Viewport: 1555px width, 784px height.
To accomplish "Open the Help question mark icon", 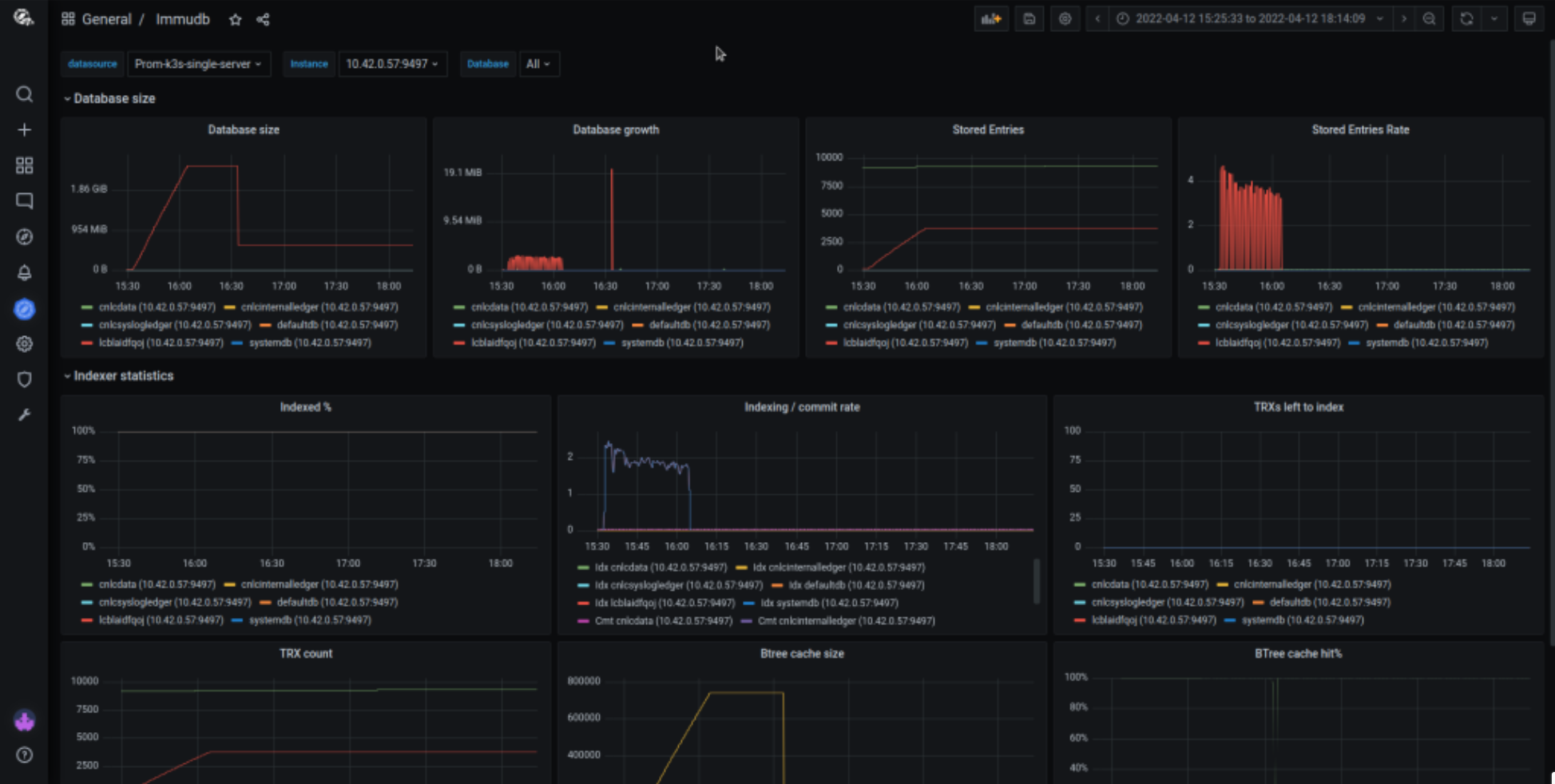I will click(x=24, y=755).
